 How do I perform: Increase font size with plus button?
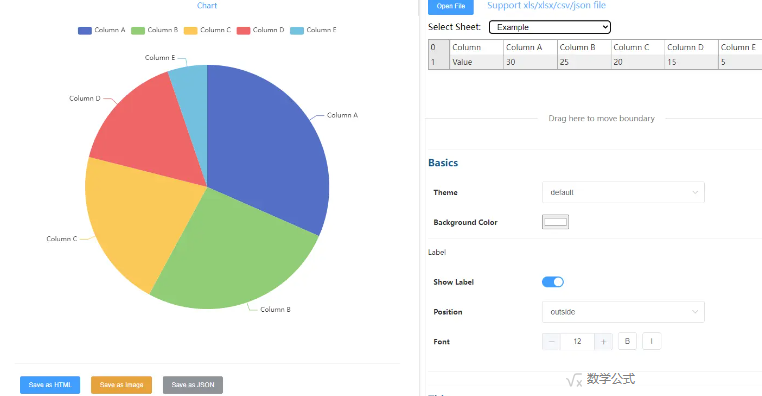pos(604,342)
